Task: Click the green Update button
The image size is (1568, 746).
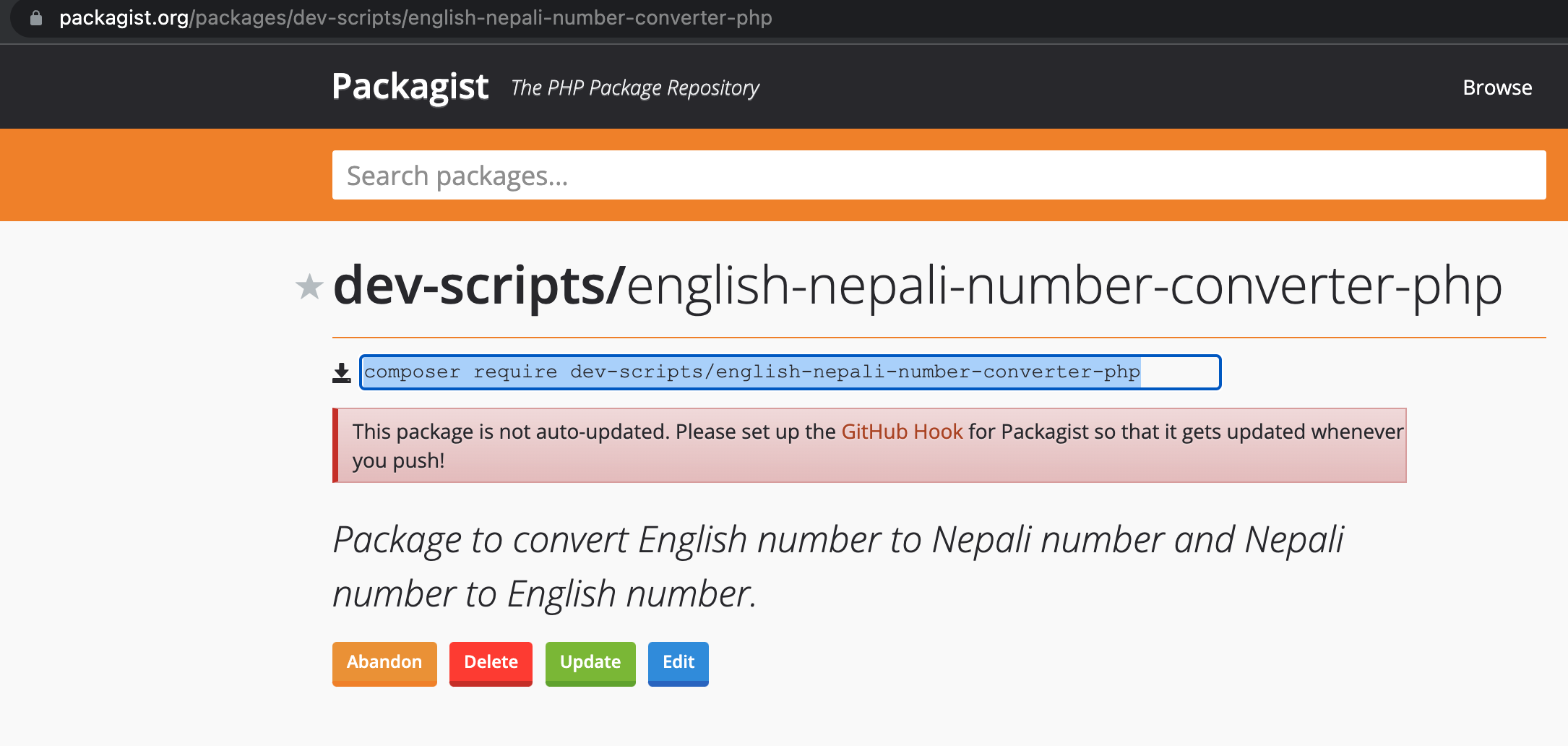Action: point(590,663)
